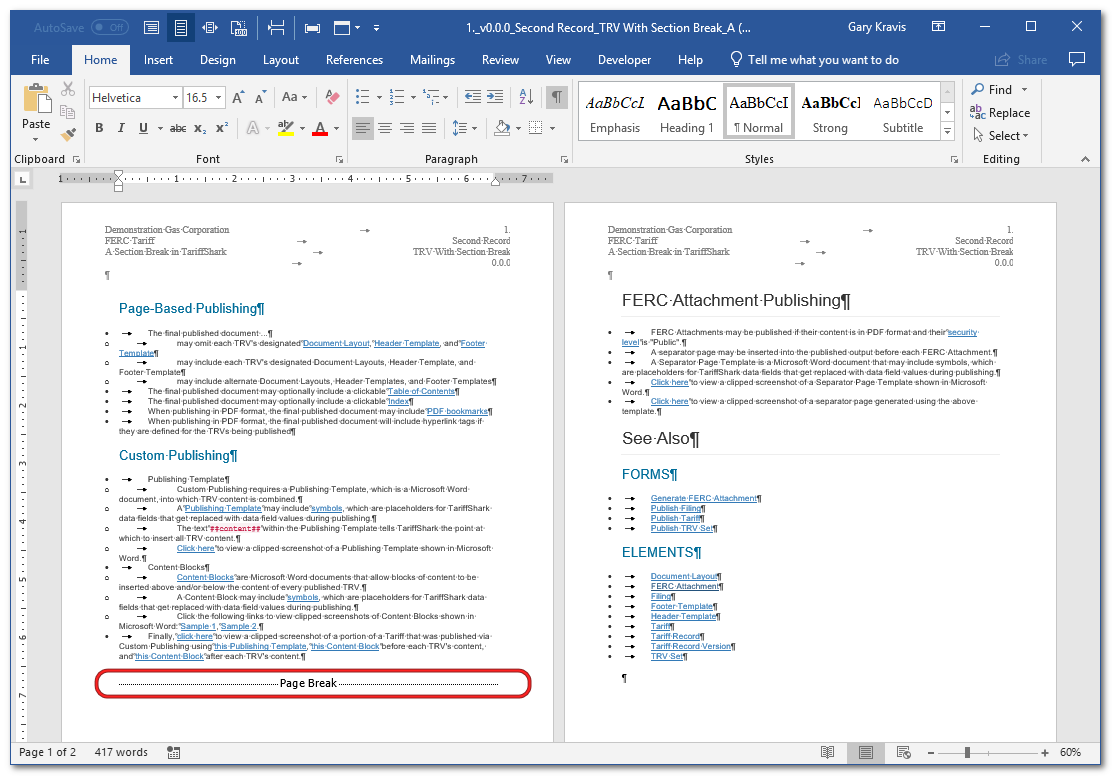Click the Copy icon in Clipboard group
Image resolution: width=1112 pixels, height=776 pixels.
(68, 112)
